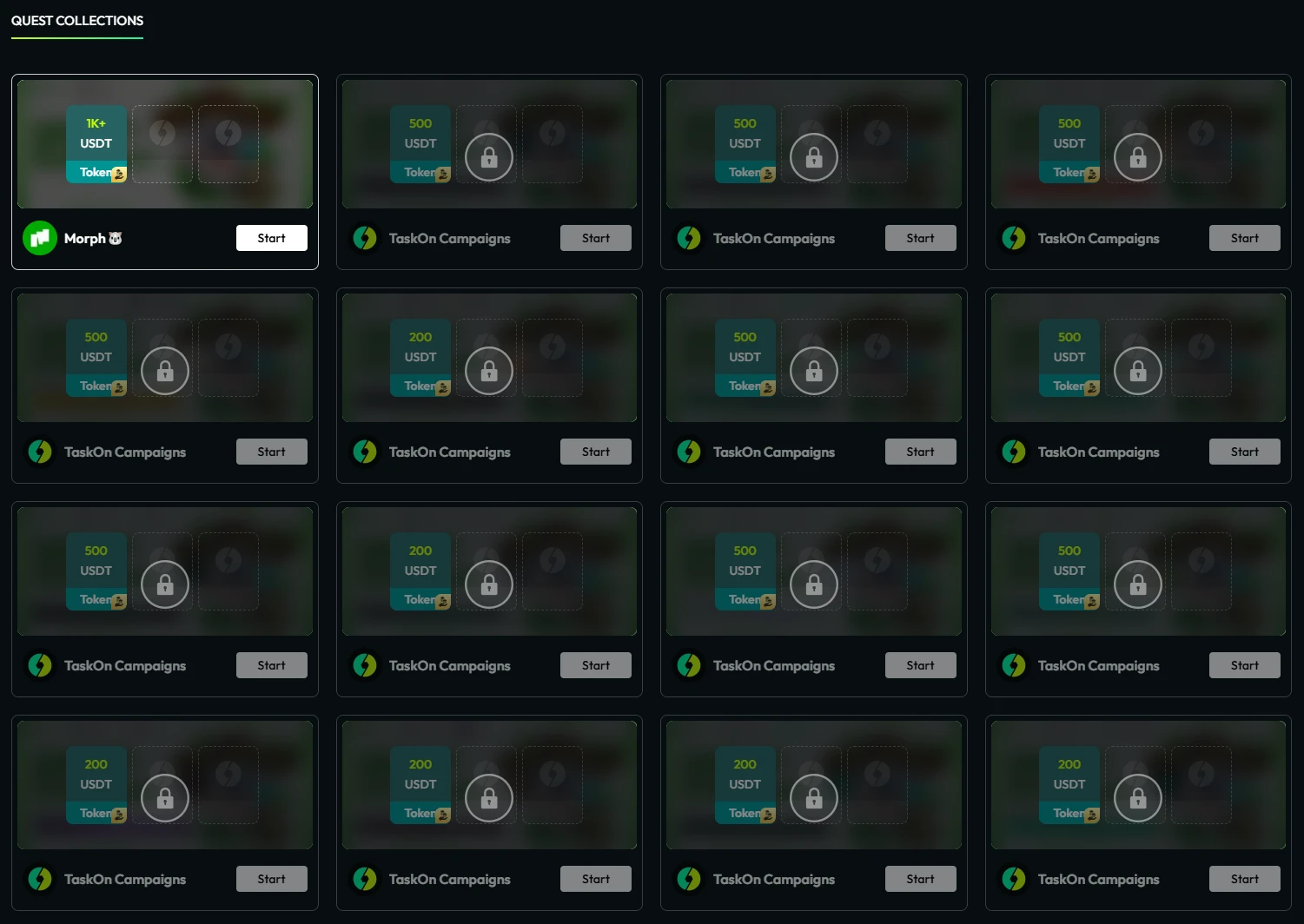
Task: Click the lock icon in second row, first card
Action: (164, 371)
